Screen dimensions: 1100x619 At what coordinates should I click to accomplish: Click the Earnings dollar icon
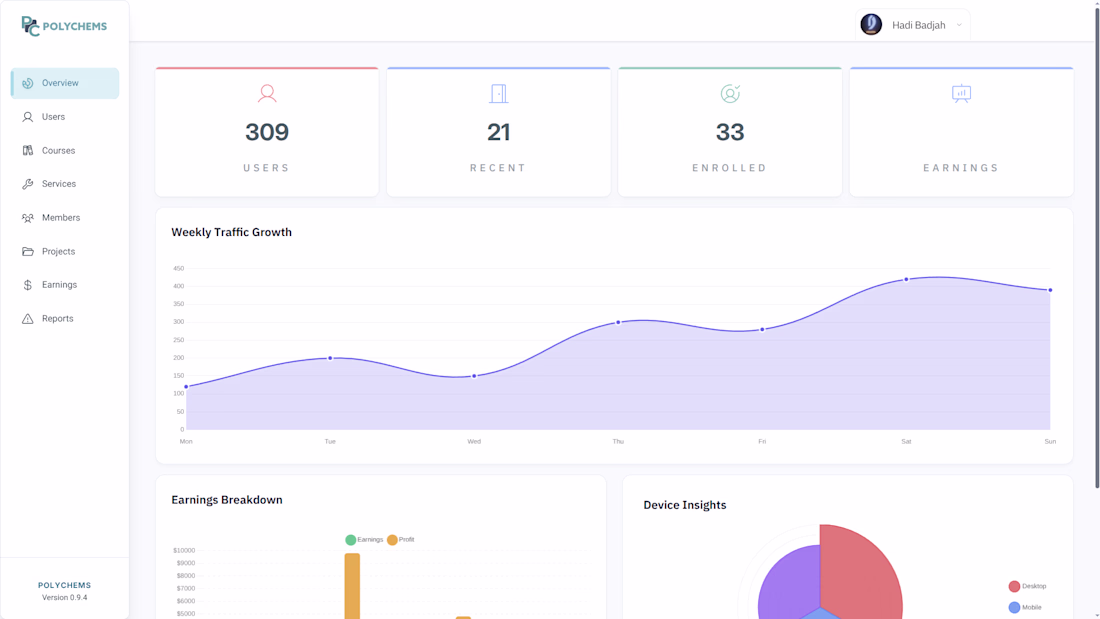27,285
